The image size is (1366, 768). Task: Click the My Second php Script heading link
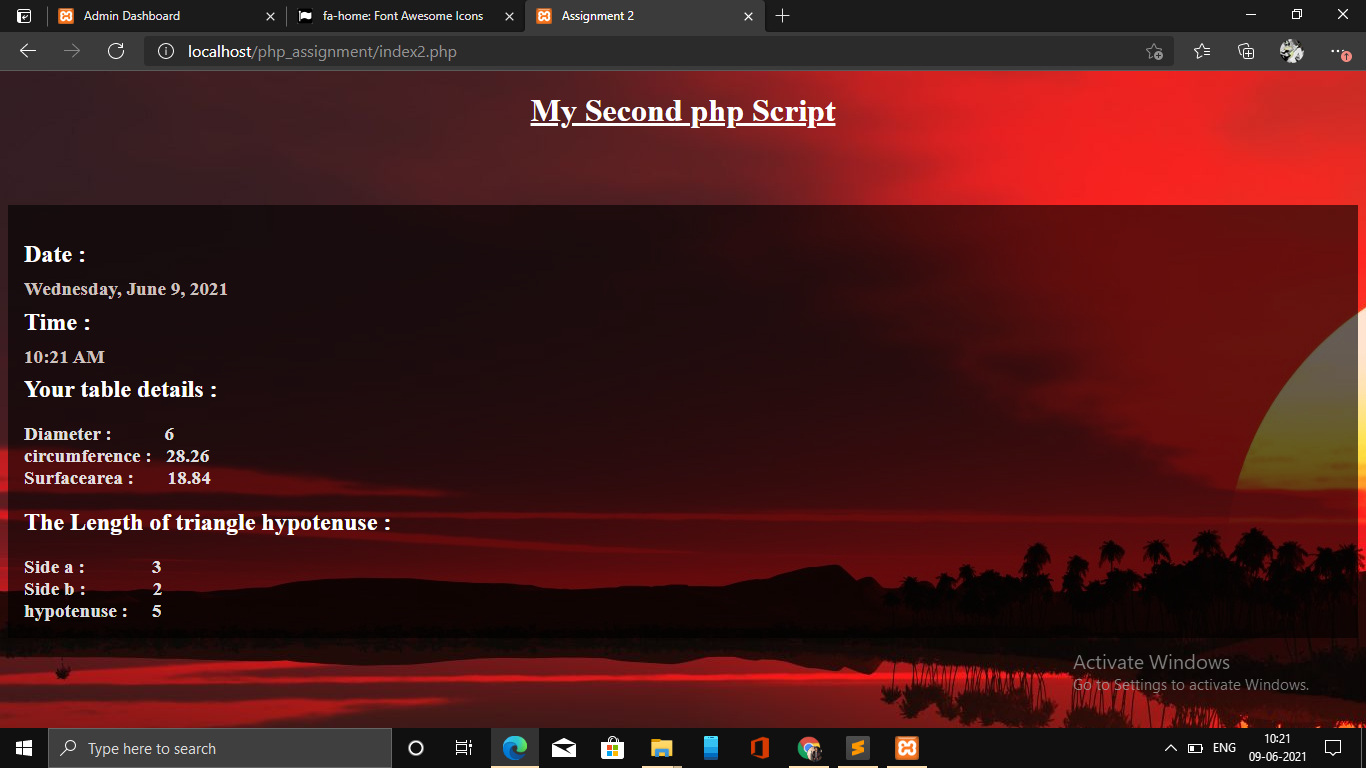(x=682, y=111)
